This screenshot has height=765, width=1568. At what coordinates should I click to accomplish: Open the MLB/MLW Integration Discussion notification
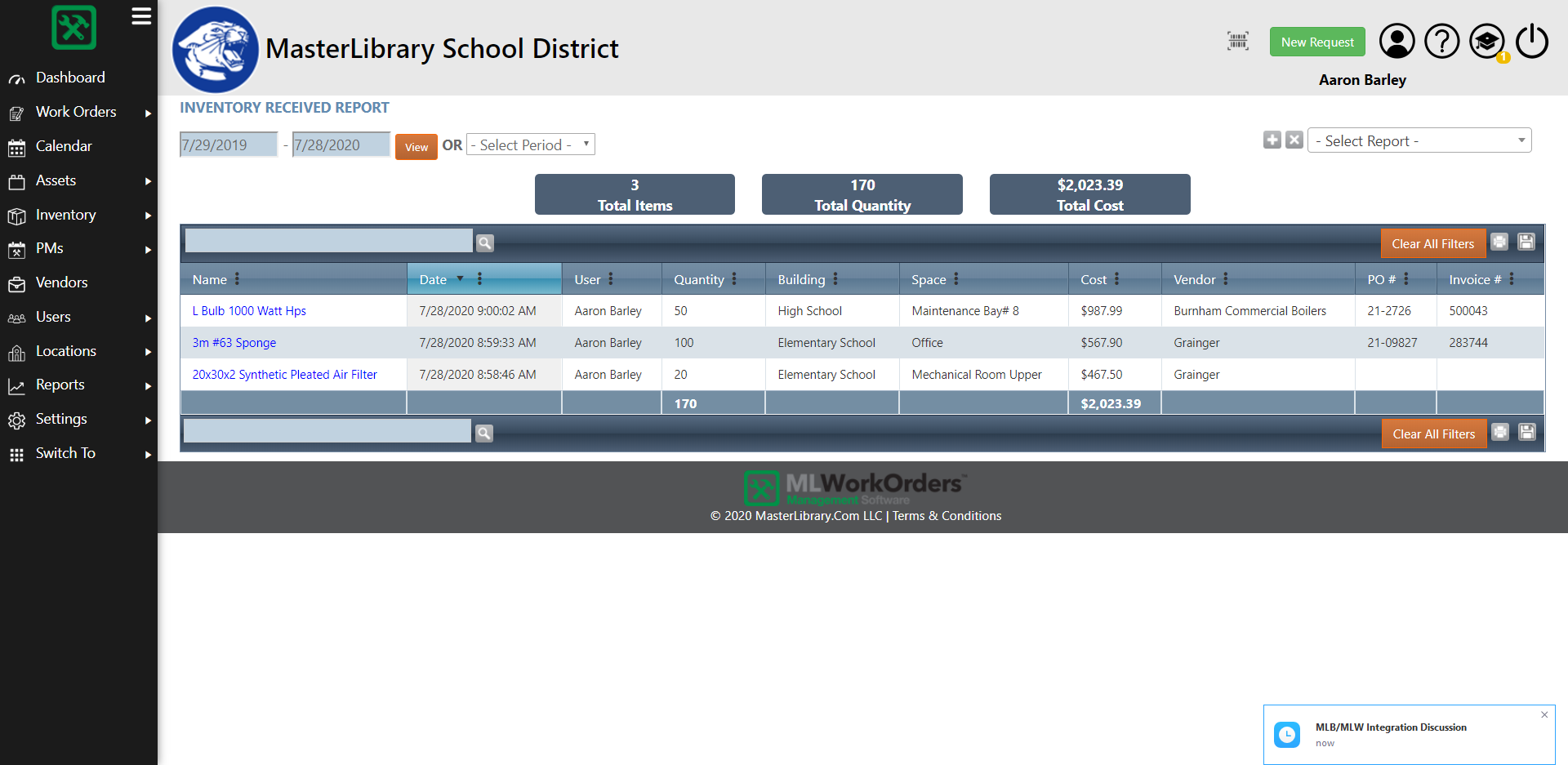pos(1409,735)
